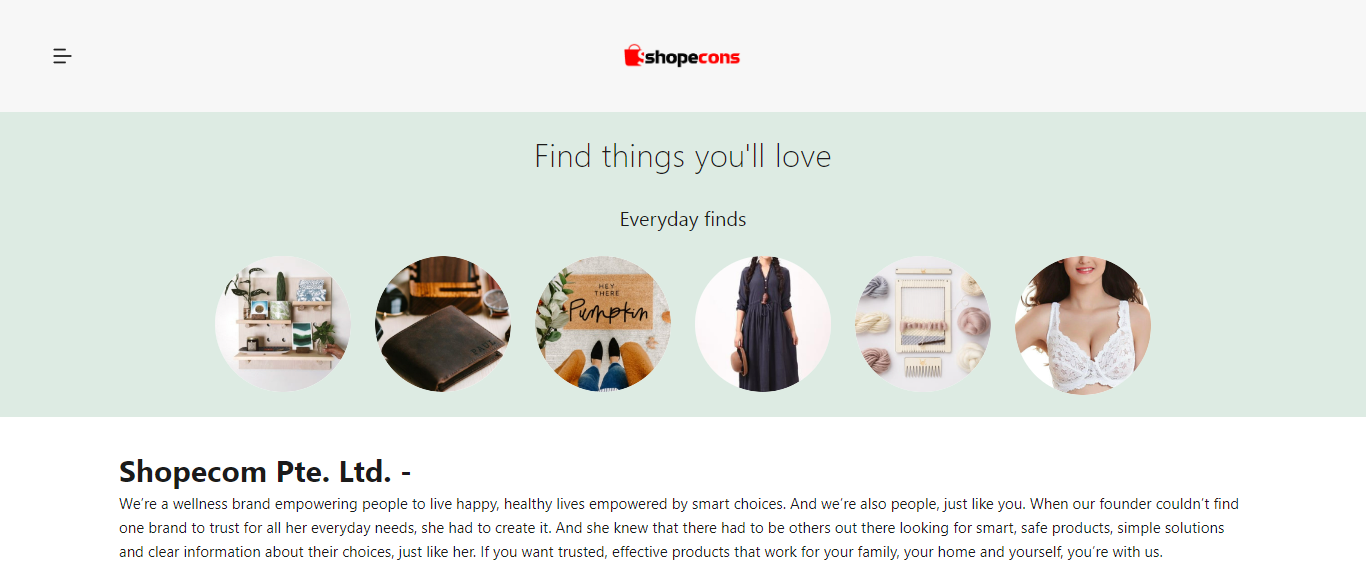Image resolution: width=1366 pixels, height=578 pixels.
Task: Click the 'Everyday finds' subheading
Action: coord(682,219)
